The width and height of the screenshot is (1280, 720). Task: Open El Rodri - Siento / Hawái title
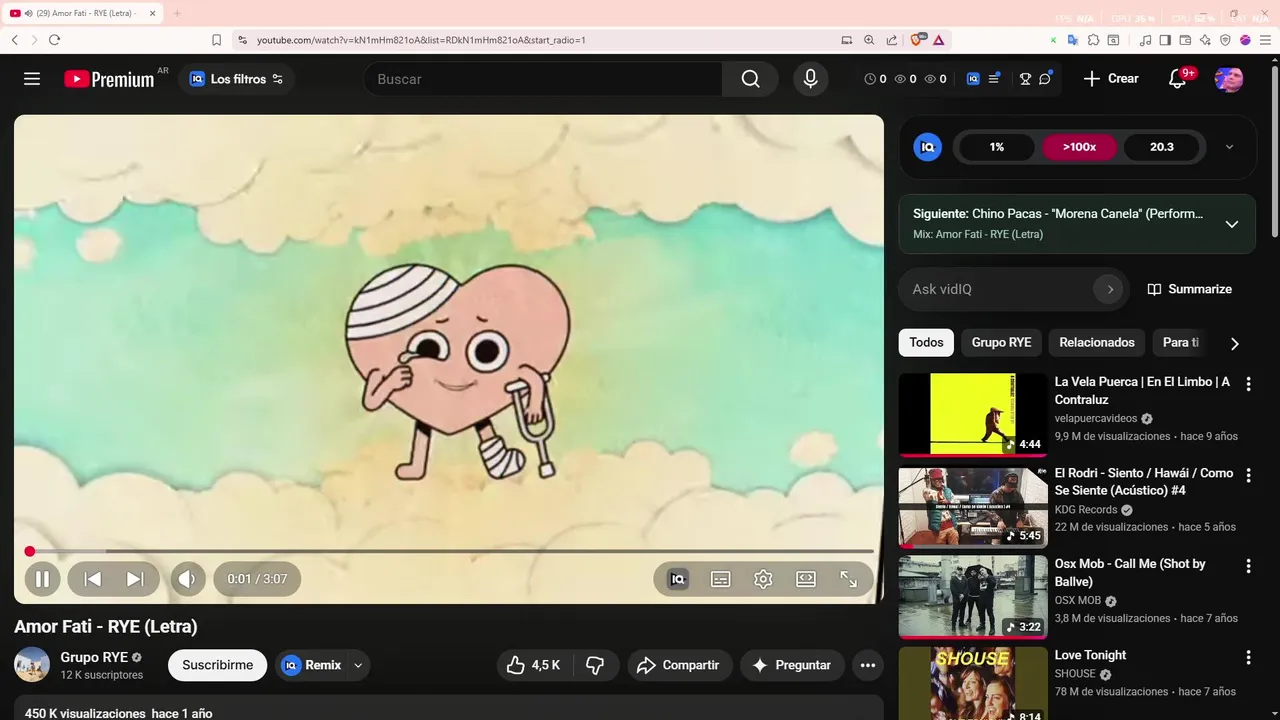click(x=1144, y=481)
